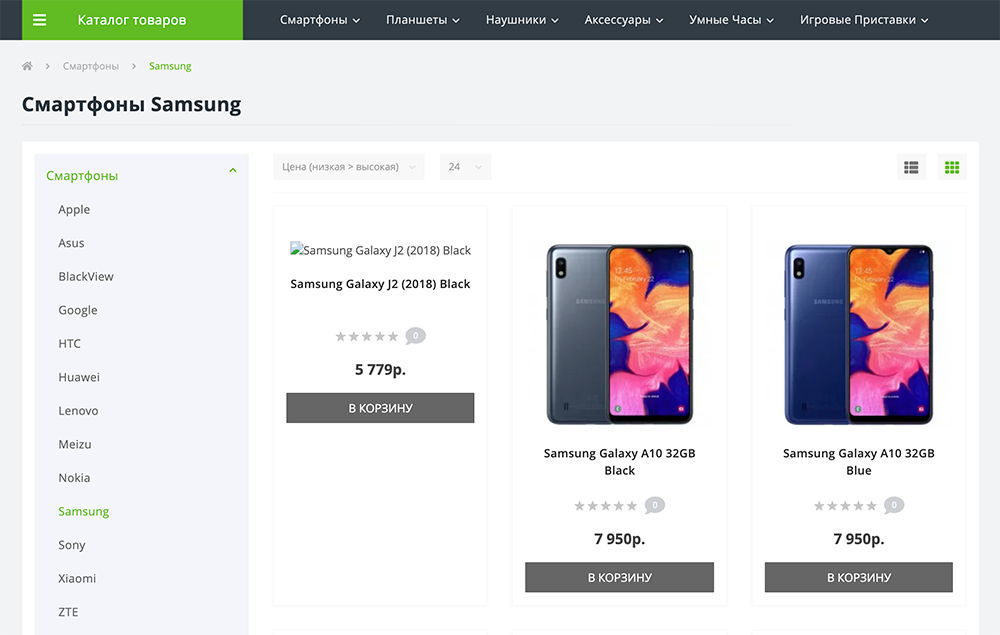1000x635 pixels.
Task: Open reviews bubble for Galaxy A10 Black
Action: [655, 506]
